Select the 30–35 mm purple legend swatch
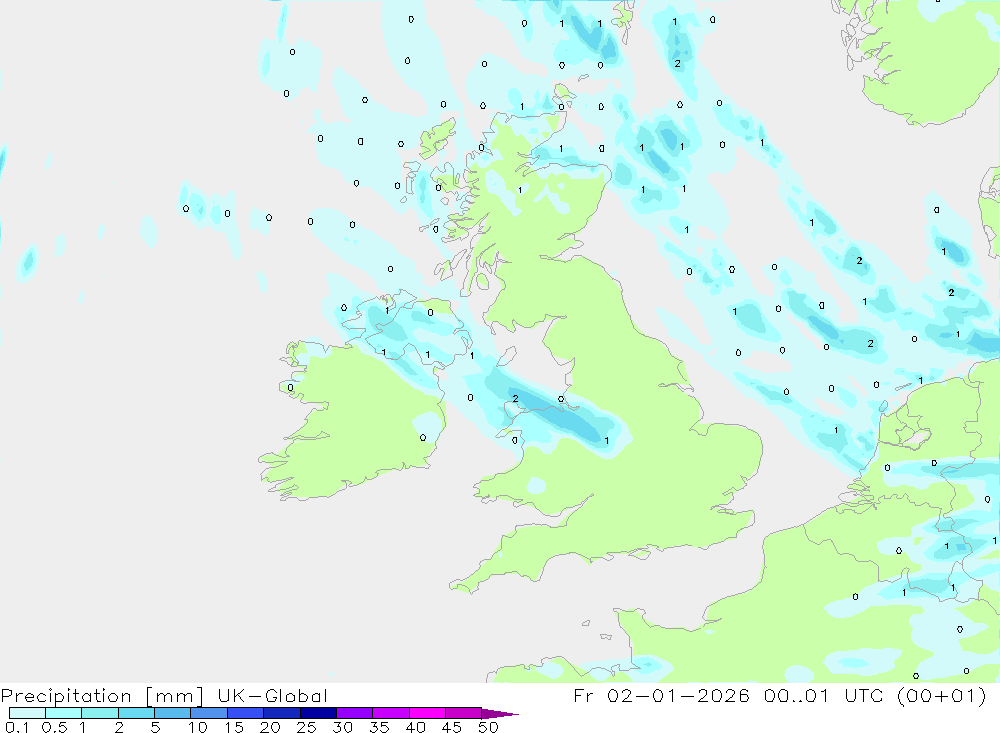The width and height of the screenshot is (1000, 733). tap(354, 713)
